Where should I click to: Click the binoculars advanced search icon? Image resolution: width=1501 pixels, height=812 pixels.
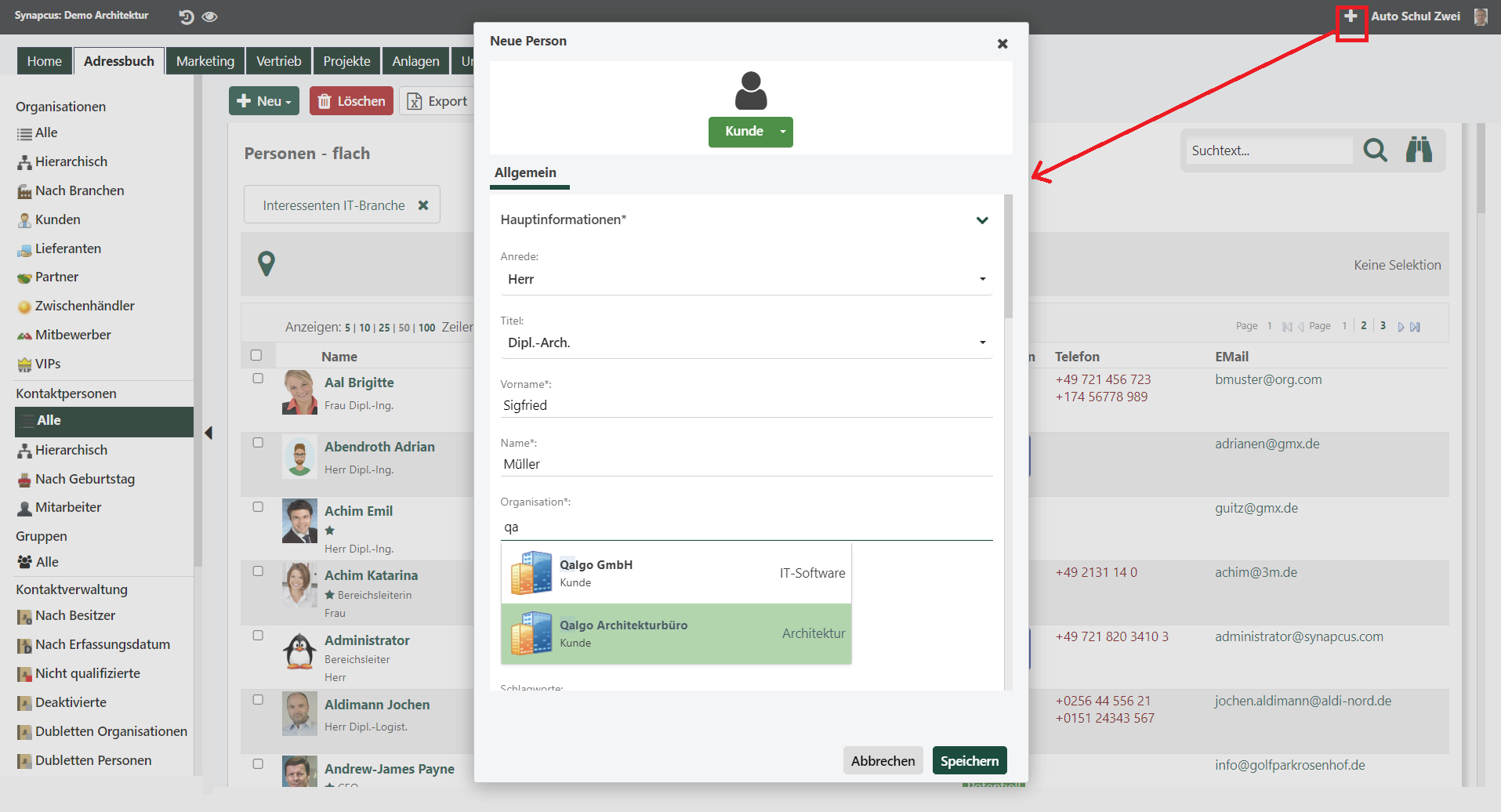tap(1419, 150)
